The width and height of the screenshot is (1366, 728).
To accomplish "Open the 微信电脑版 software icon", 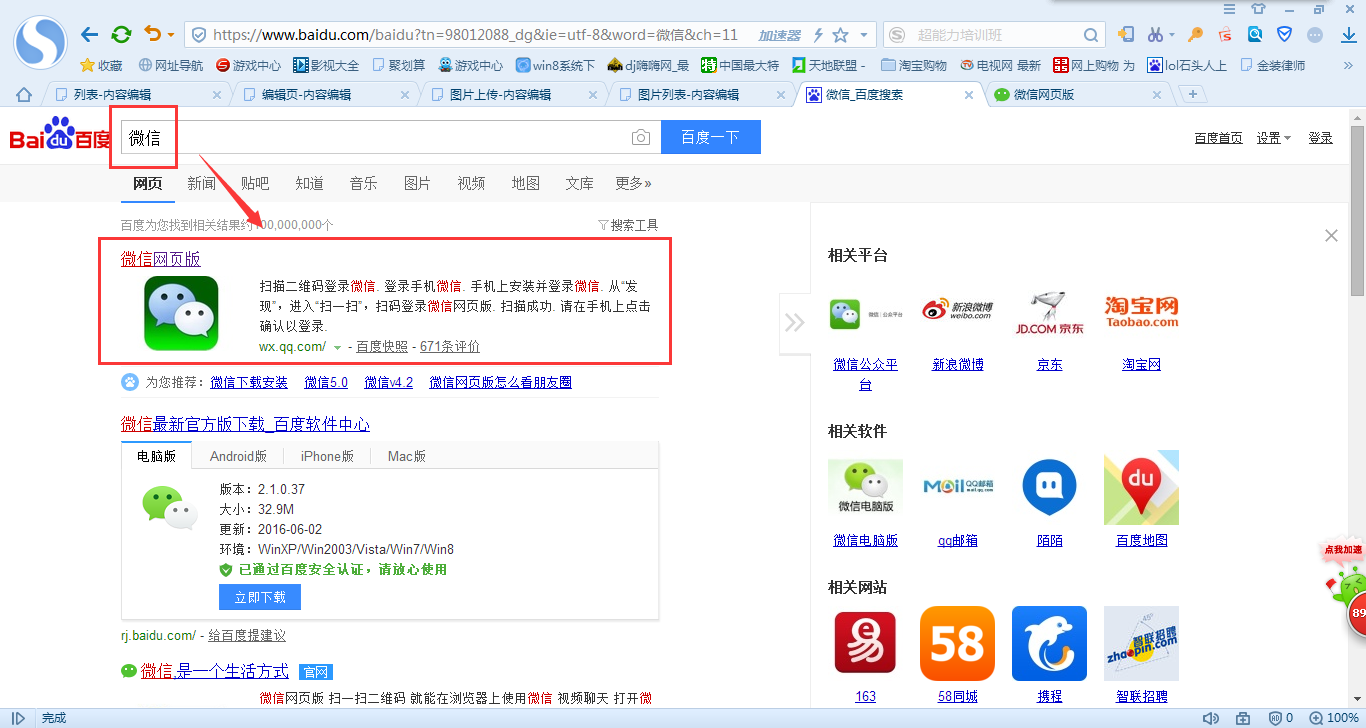I will (865, 487).
